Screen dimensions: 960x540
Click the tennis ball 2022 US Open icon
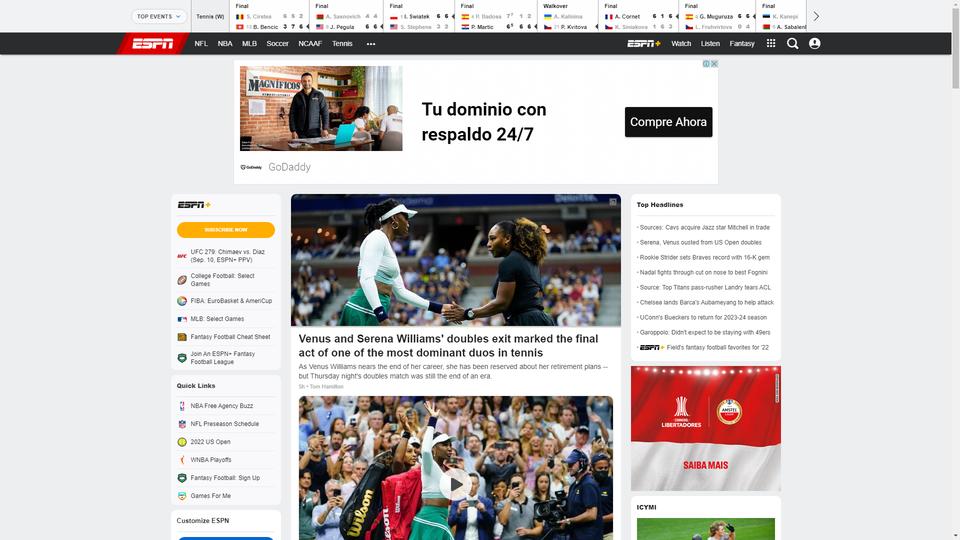coord(182,442)
